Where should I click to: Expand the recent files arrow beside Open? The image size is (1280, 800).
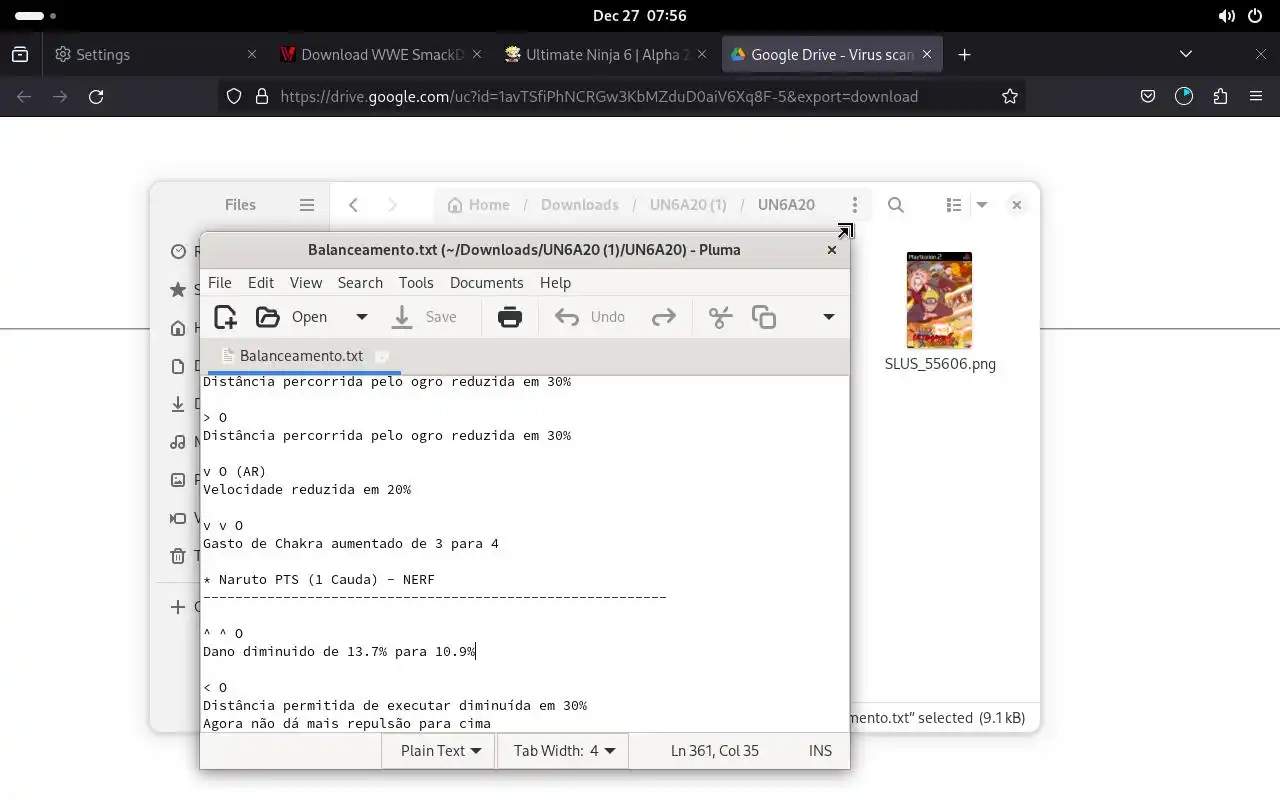[362, 317]
